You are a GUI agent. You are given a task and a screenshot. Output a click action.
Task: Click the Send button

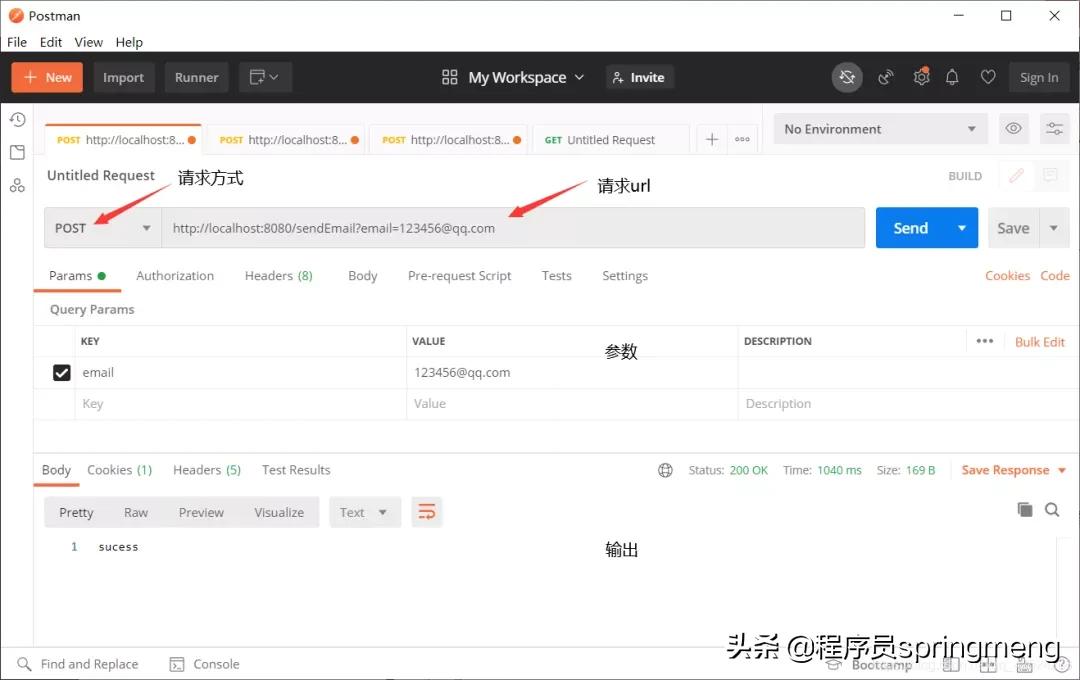pyautogui.click(x=911, y=228)
